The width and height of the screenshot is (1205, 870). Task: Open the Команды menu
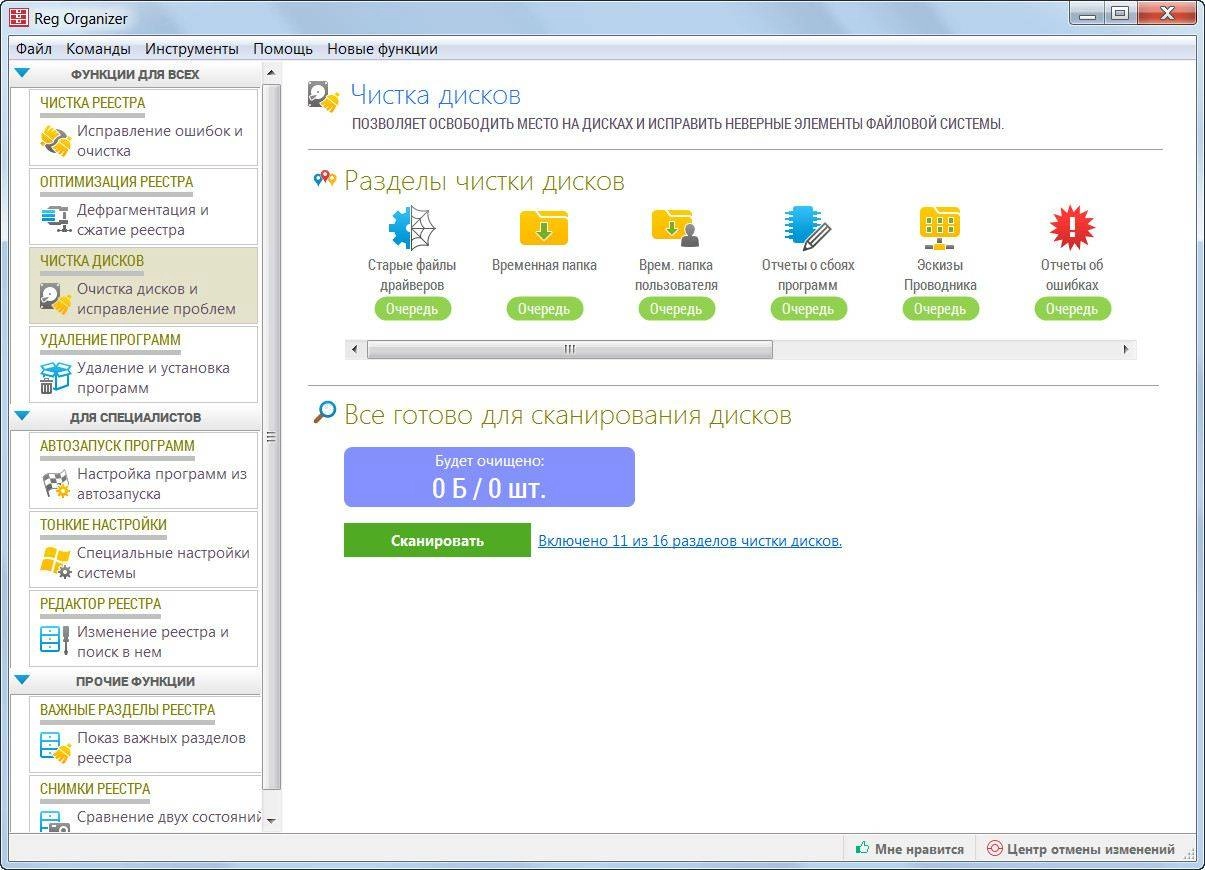(98, 48)
